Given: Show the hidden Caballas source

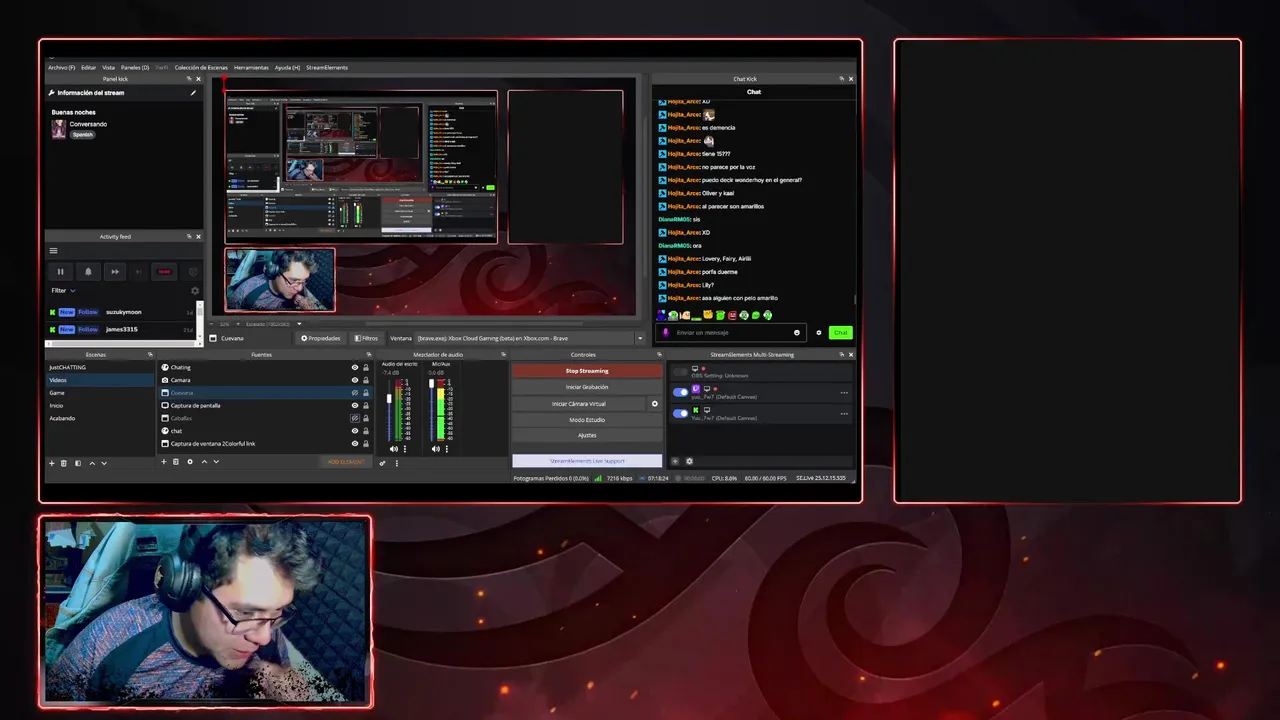Looking at the screenshot, I should tap(355, 418).
